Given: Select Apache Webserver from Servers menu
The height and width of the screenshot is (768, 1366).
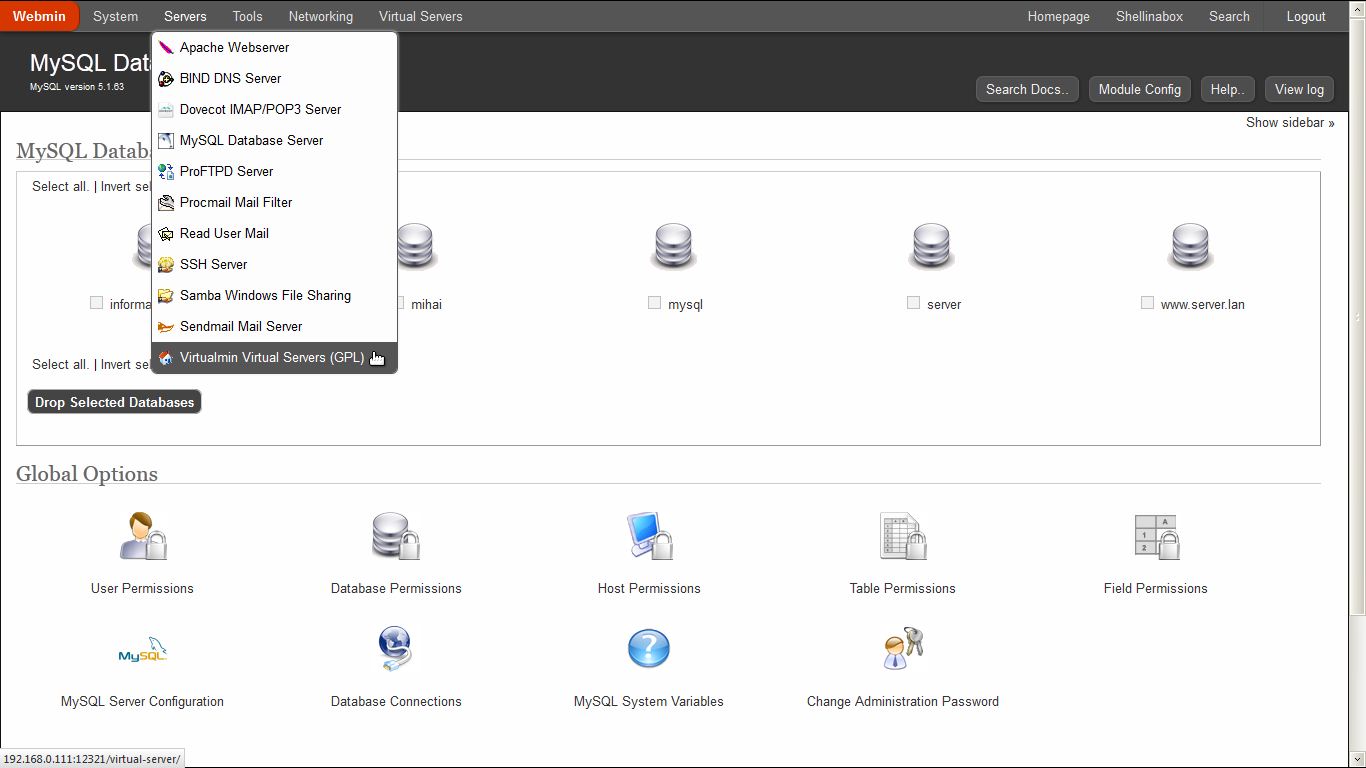Looking at the screenshot, I should 234,47.
